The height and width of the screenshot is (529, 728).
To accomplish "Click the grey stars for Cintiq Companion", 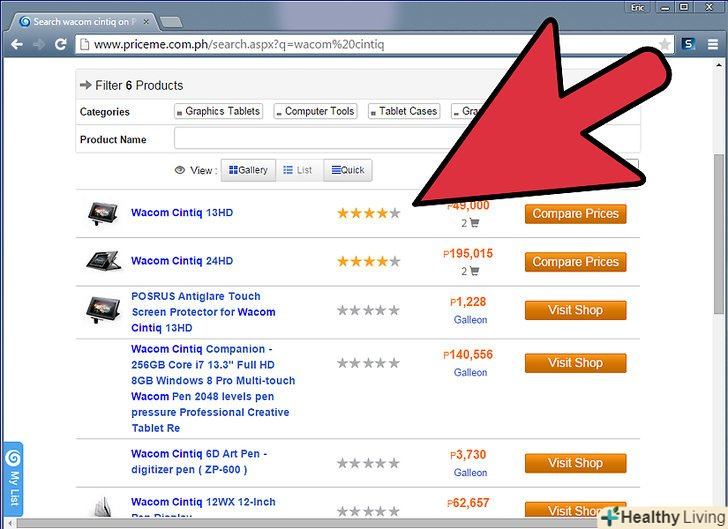I will coord(369,363).
